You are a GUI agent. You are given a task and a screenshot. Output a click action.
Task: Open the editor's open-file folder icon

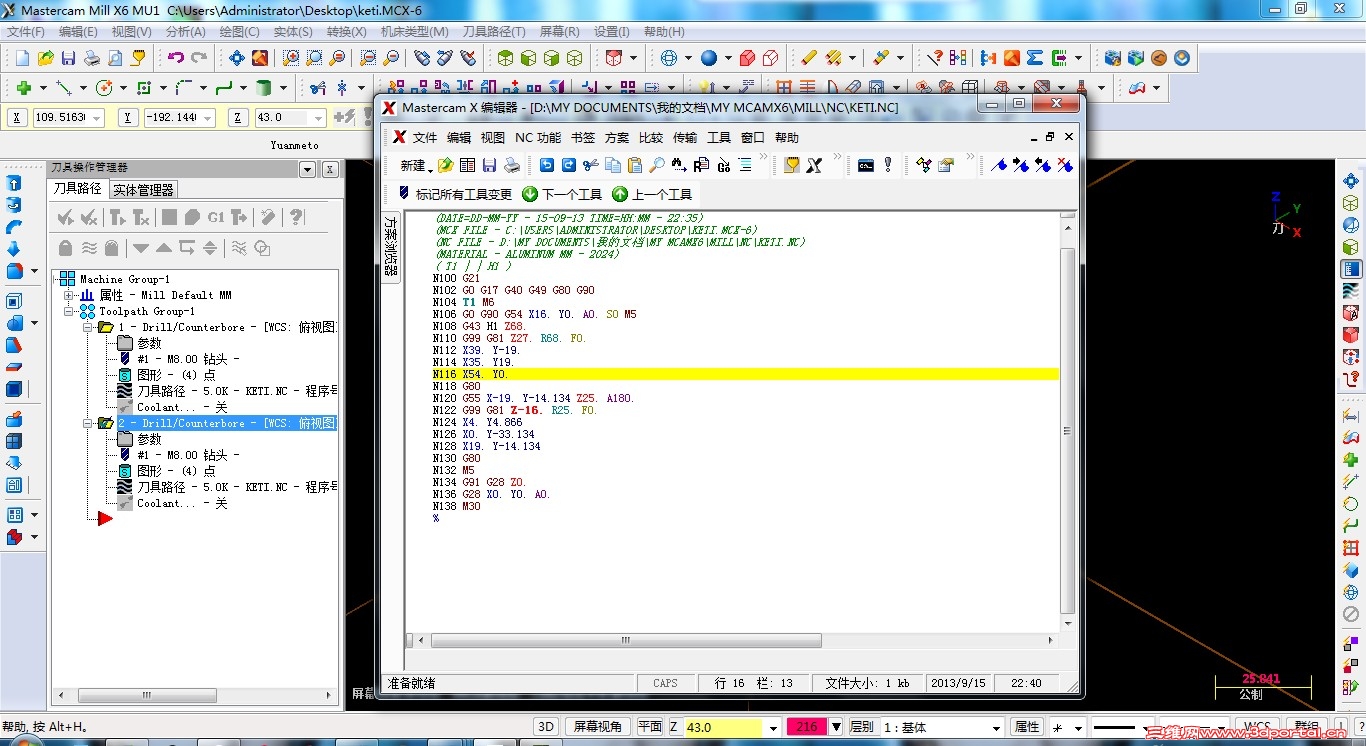pyautogui.click(x=446, y=165)
